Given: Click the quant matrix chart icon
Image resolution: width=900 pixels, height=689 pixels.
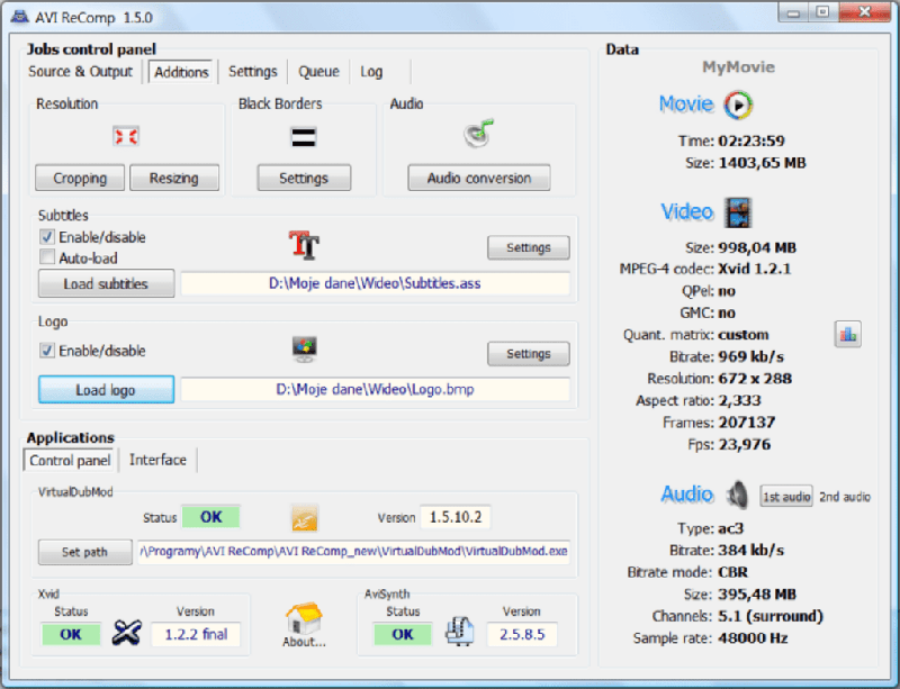Looking at the screenshot, I should pyautogui.click(x=847, y=335).
